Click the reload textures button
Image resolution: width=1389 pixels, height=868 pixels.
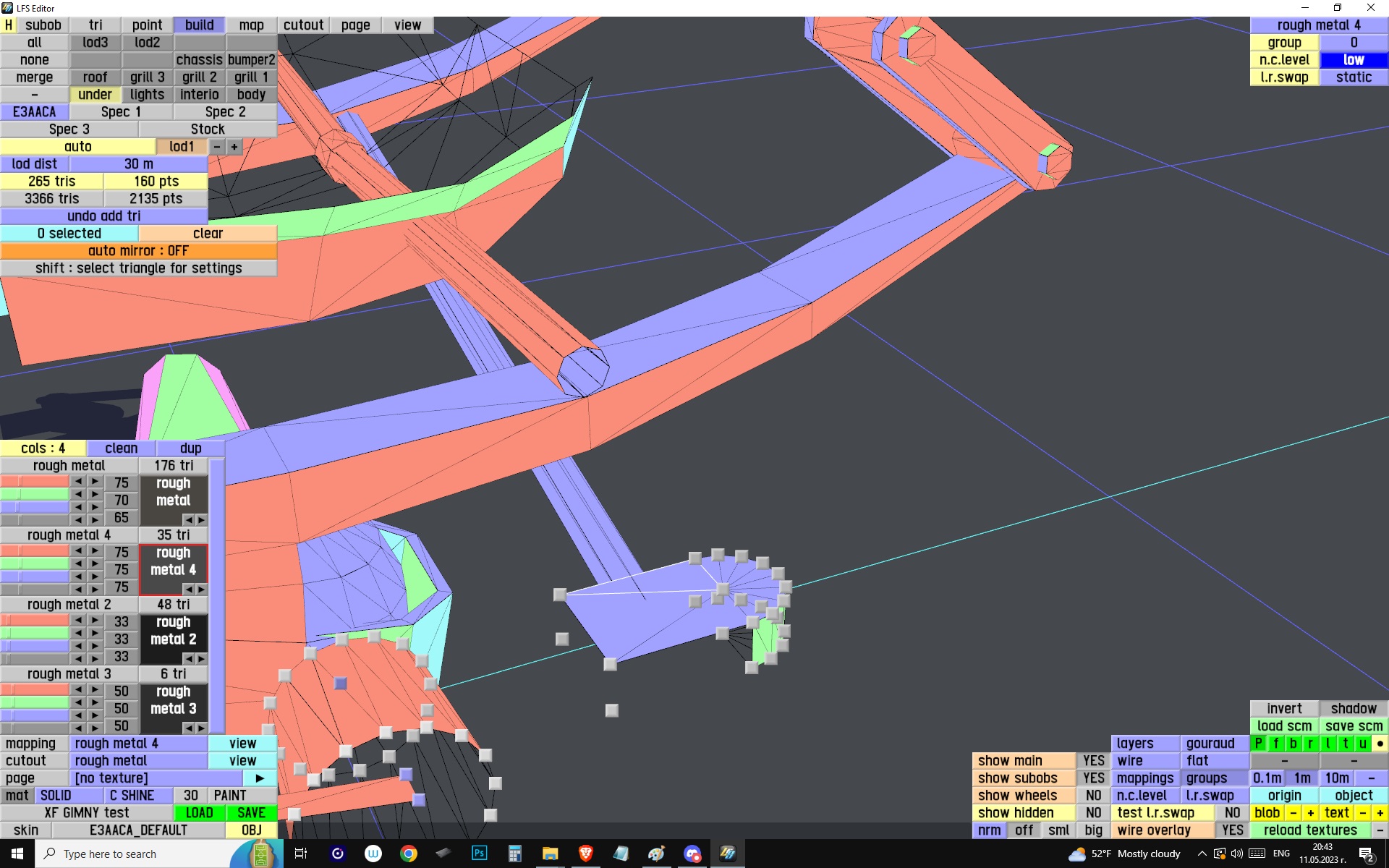click(1310, 830)
